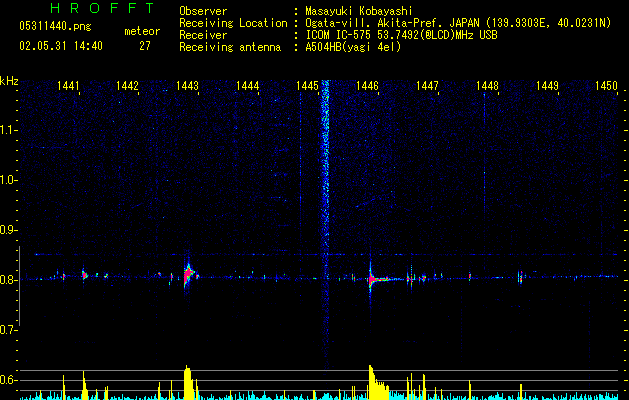Click the decaying yellow level peak below 1446
The image size is (629, 400).
(378, 382)
